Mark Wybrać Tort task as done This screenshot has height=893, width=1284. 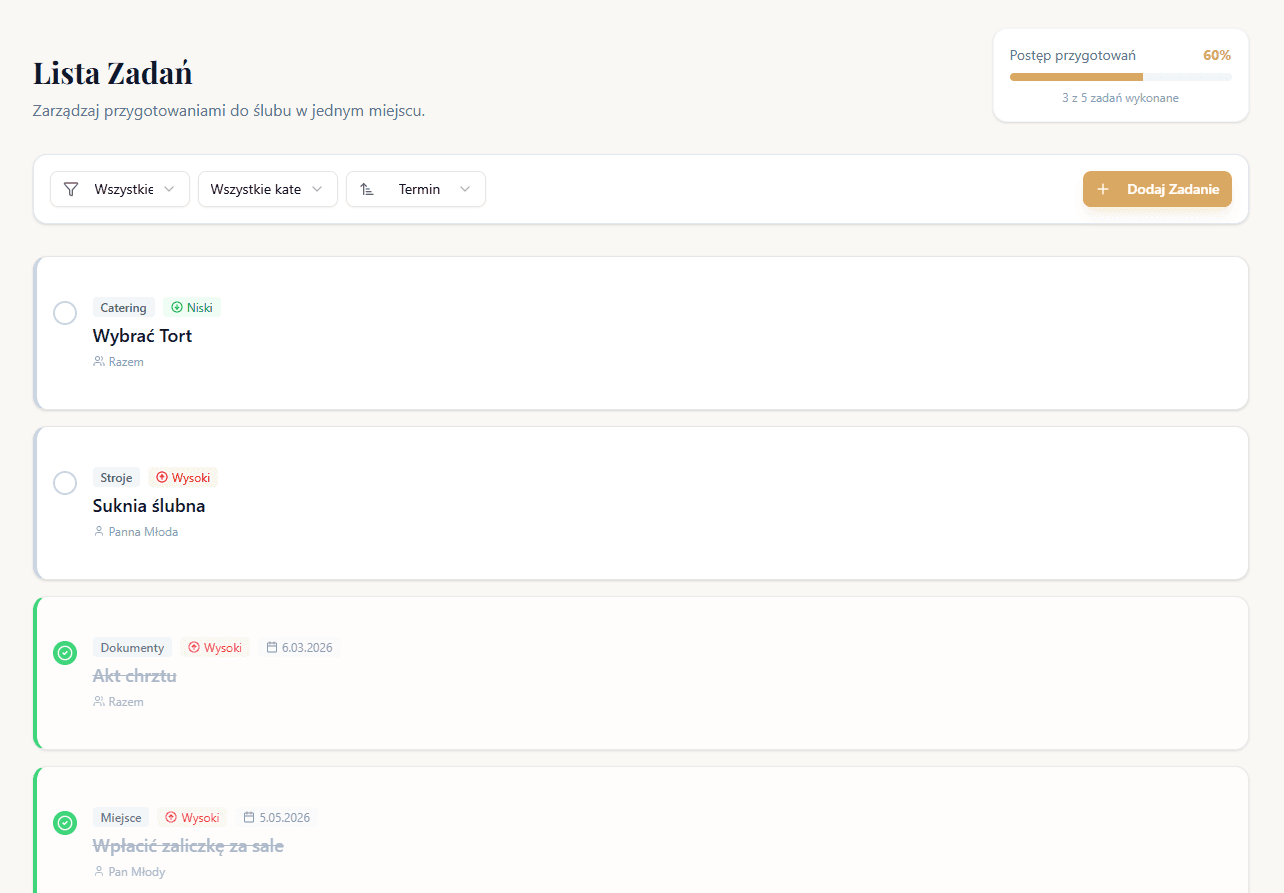click(x=65, y=313)
